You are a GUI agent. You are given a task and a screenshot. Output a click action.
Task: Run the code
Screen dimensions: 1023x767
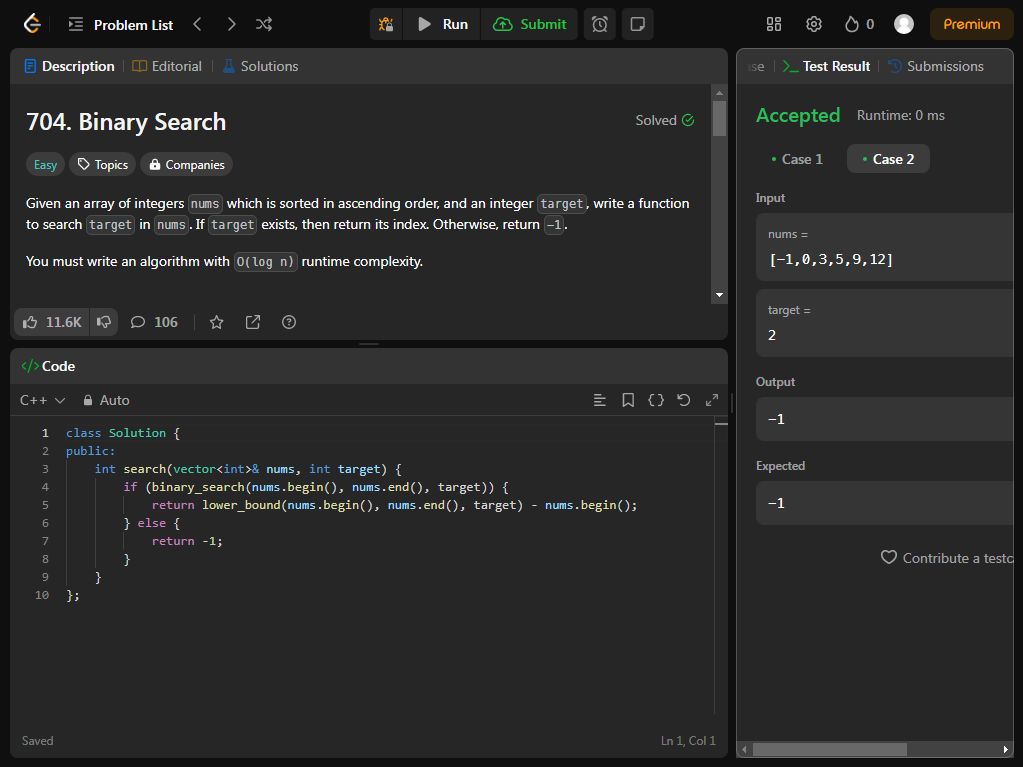tap(442, 24)
